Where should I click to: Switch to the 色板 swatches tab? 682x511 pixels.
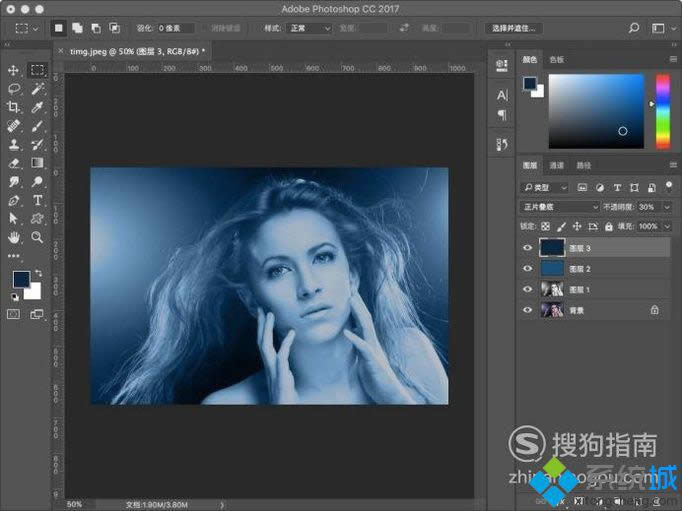556,60
